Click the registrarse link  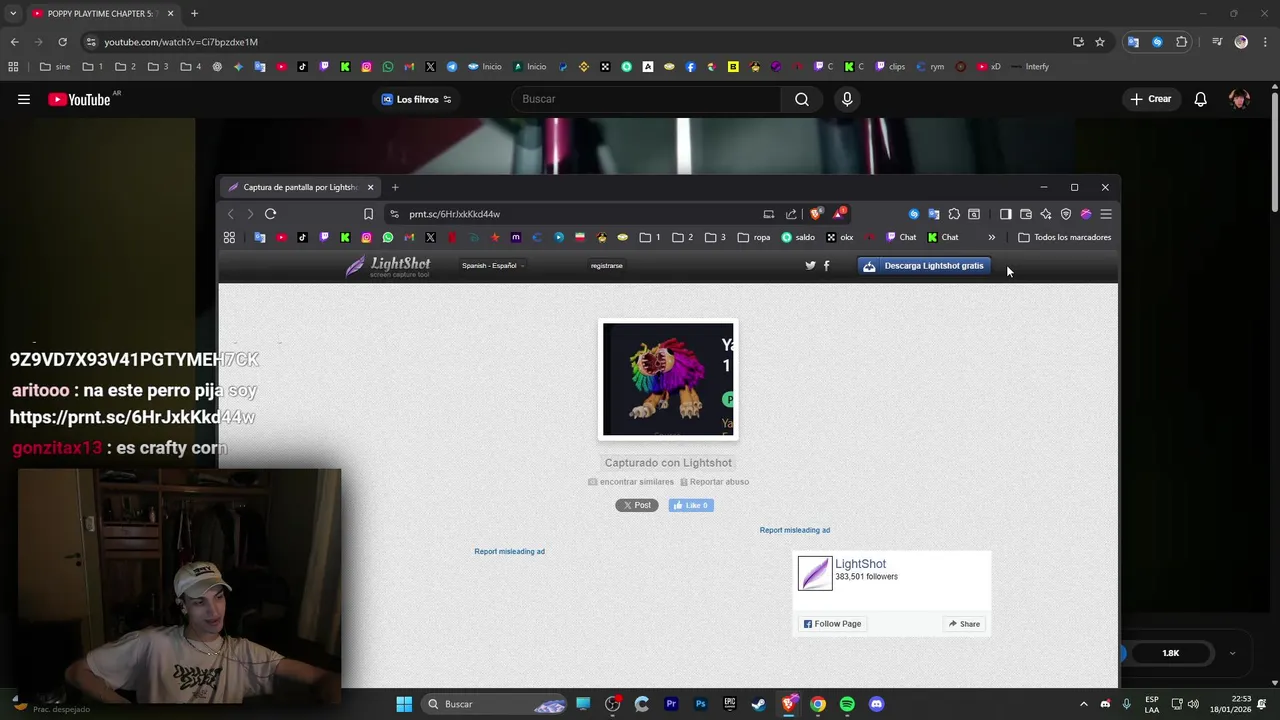606,266
